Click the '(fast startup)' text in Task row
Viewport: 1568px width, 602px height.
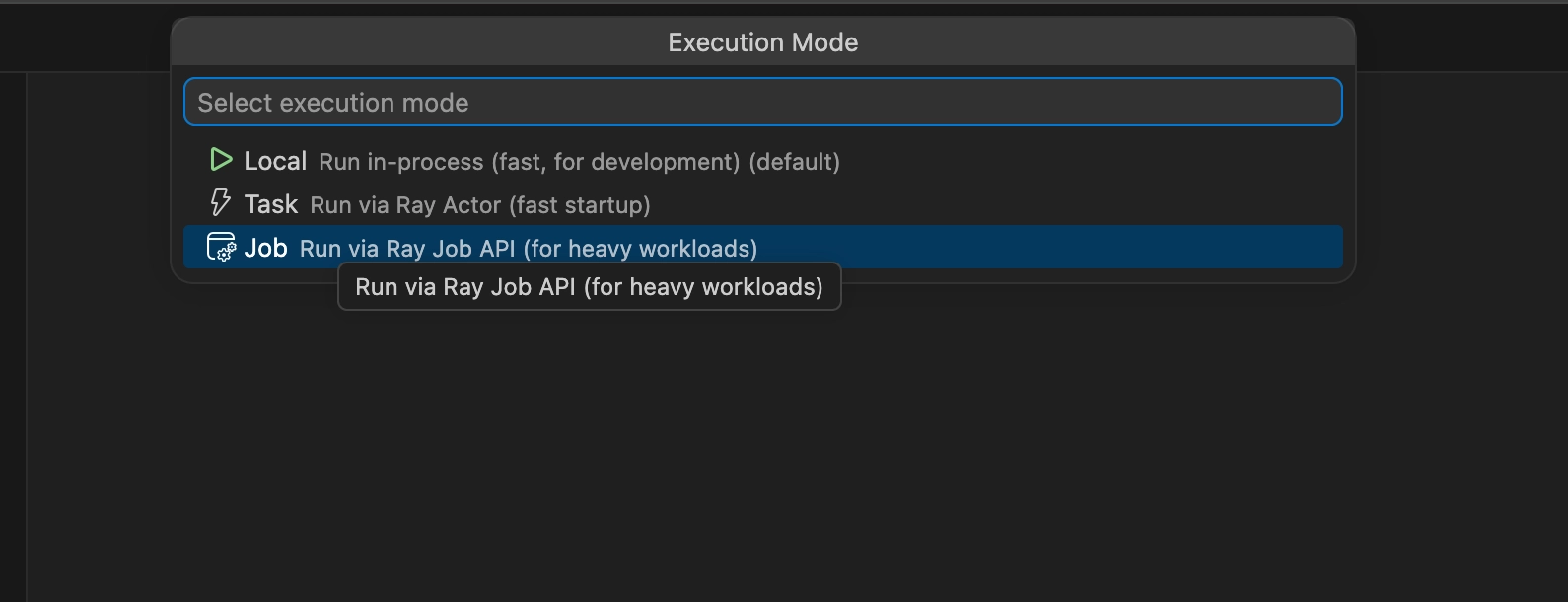580,205
